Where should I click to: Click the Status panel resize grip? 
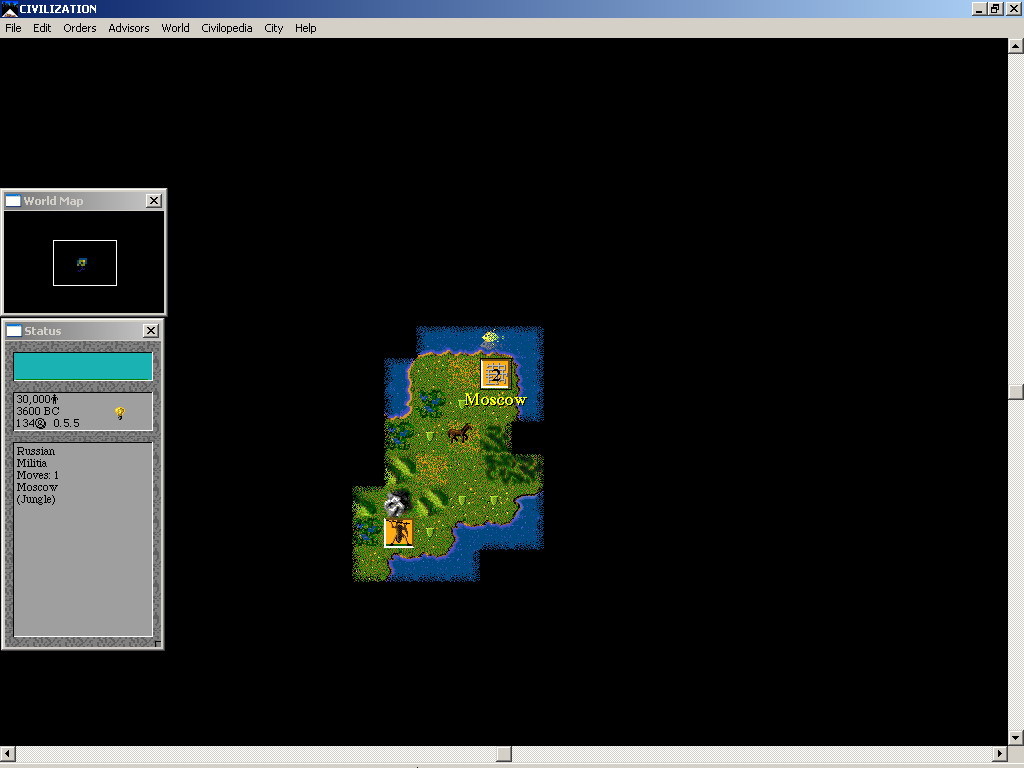point(157,643)
